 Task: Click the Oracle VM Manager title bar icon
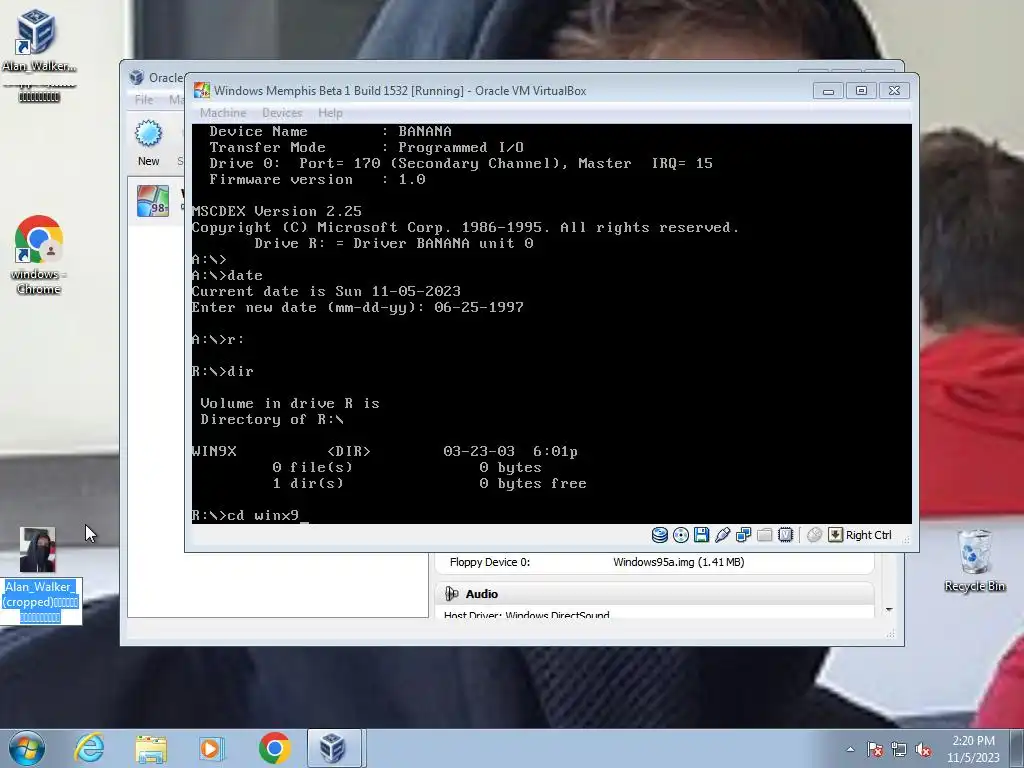[136, 77]
